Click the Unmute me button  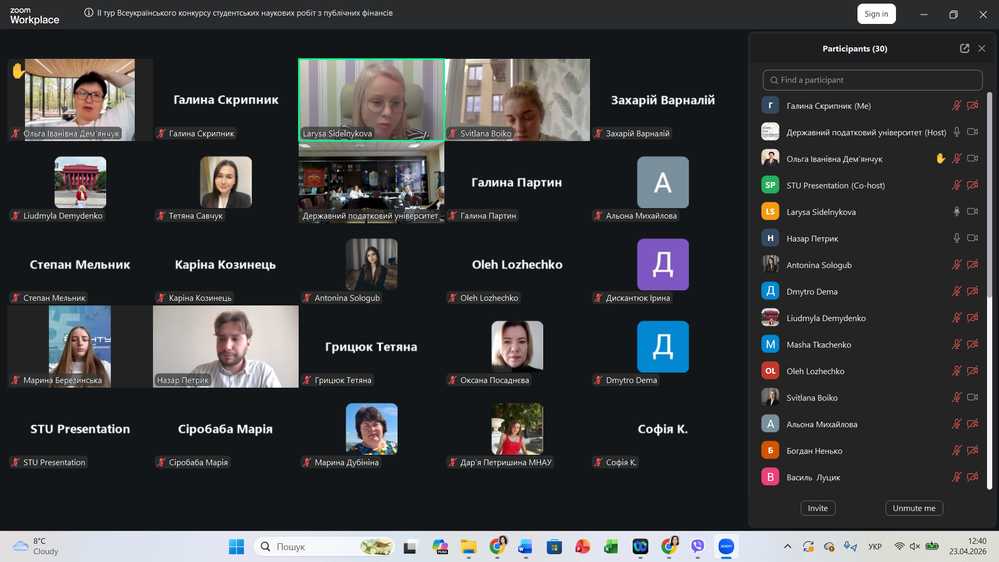[x=913, y=508]
